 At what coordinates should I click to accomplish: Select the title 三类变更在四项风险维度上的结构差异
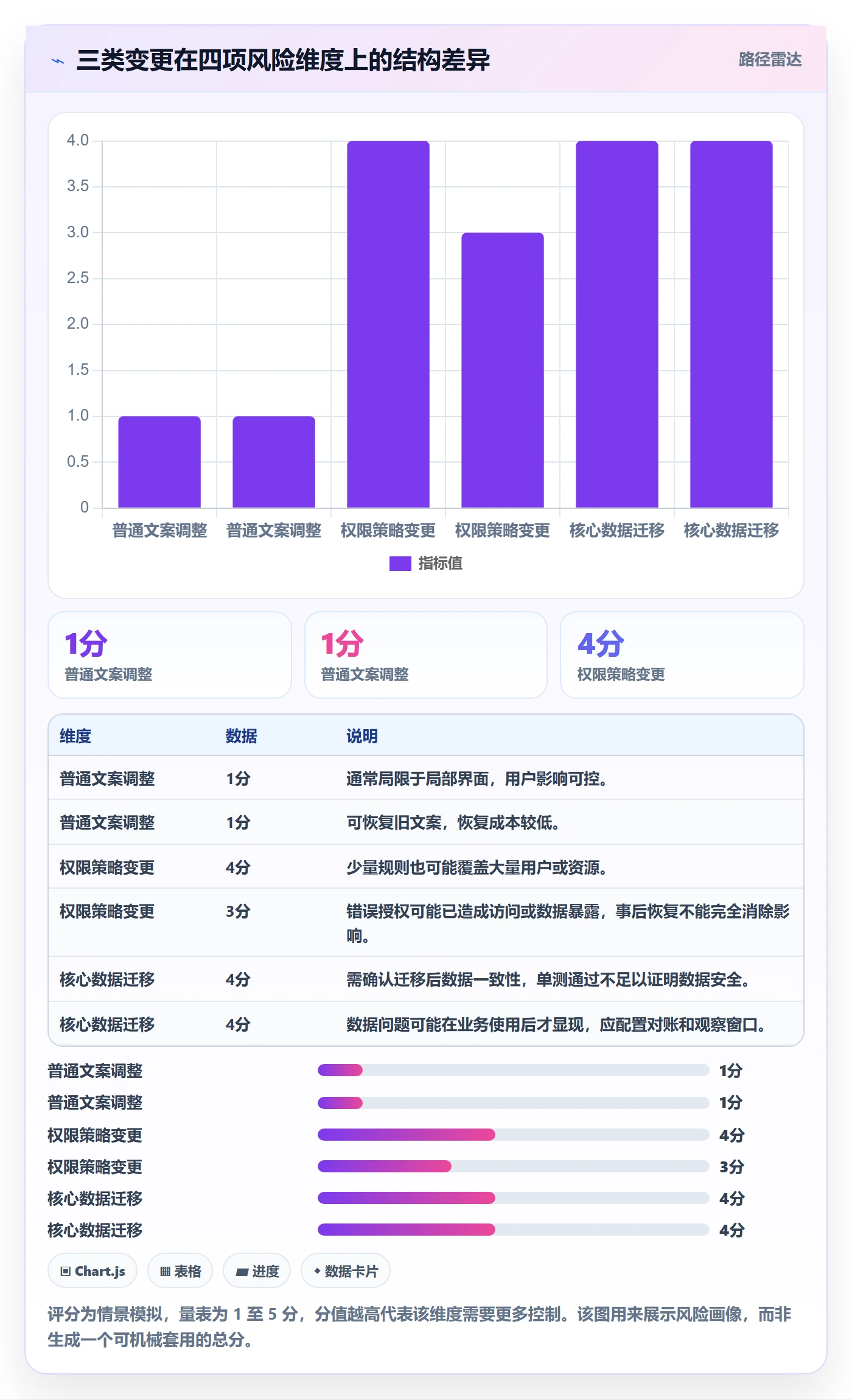coord(283,60)
